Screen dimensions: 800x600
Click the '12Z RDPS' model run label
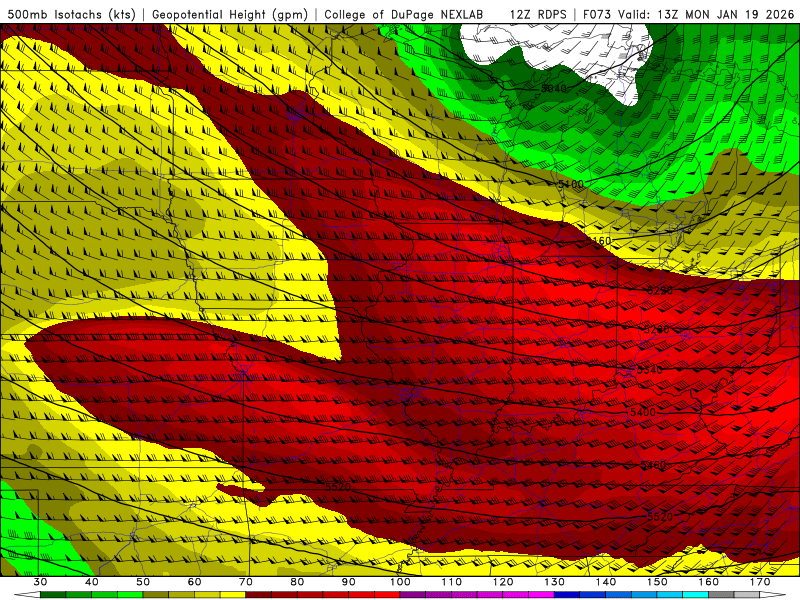point(538,15)
